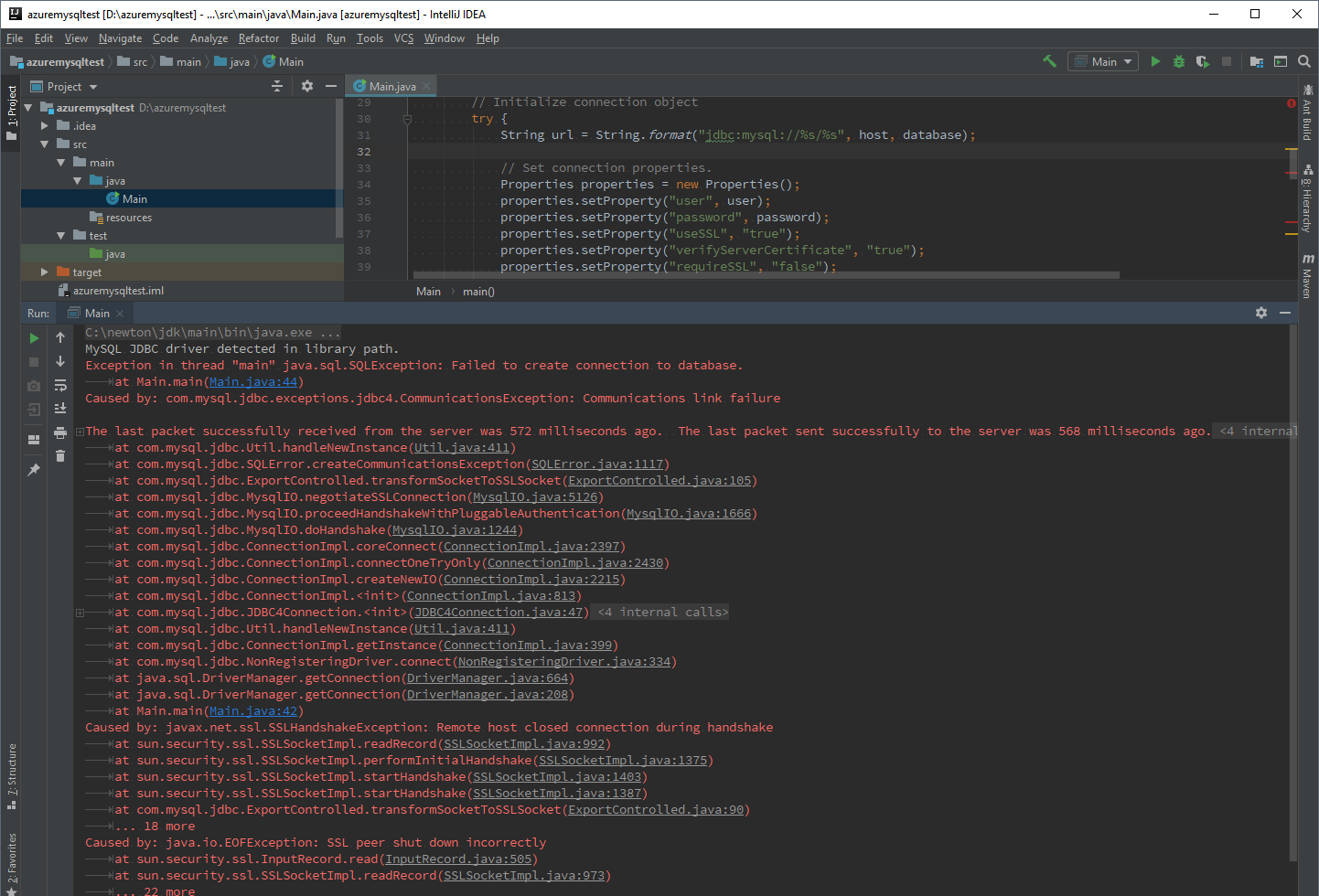
Task: Rerun Main with green play in Run panel
Action: (x=35, y=338)
